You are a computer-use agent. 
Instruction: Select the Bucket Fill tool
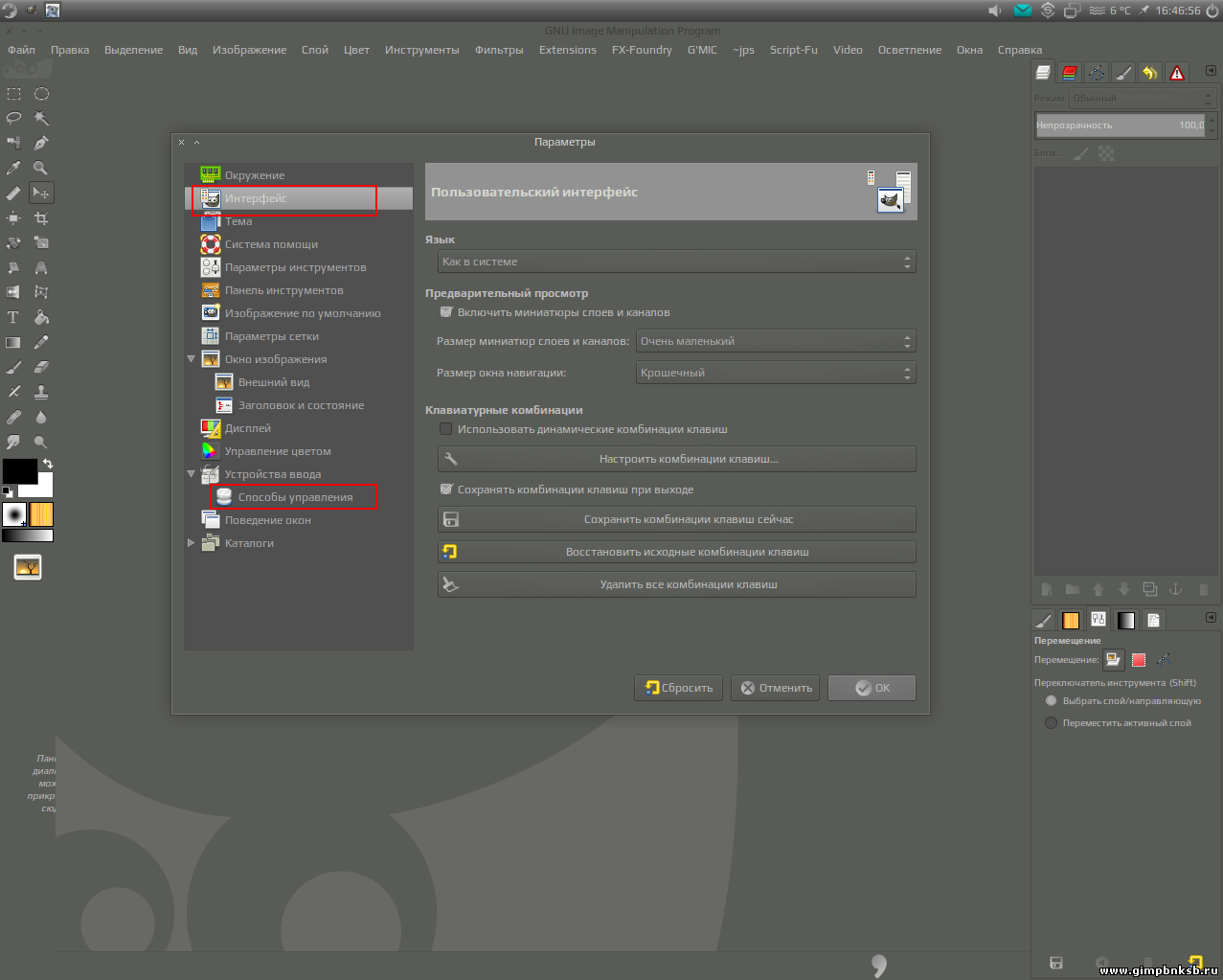click(x=41, y=317)
